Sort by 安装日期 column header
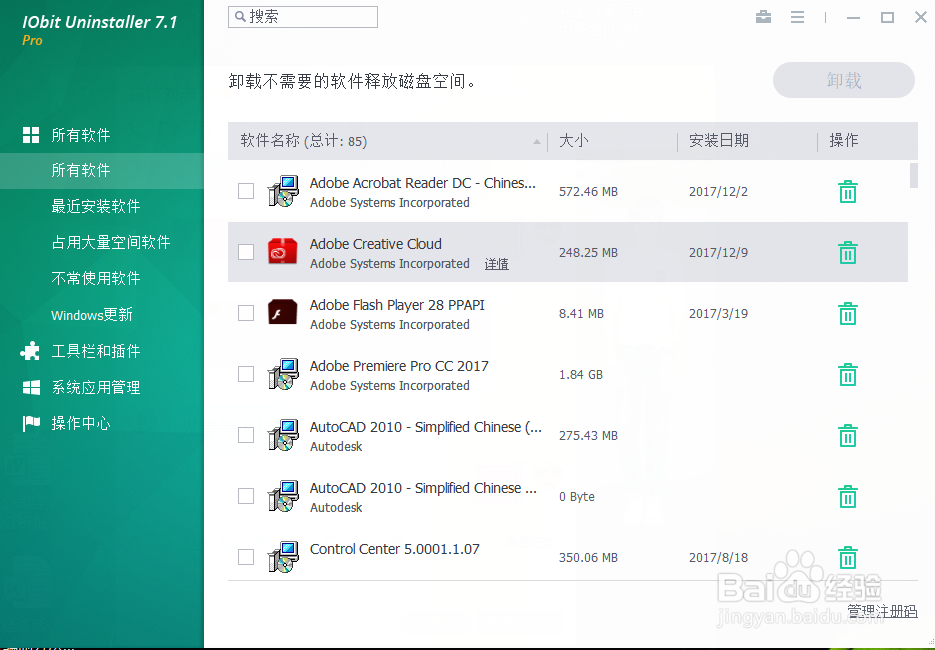This screenshot has height=650, width=935. tap(719, 141)
